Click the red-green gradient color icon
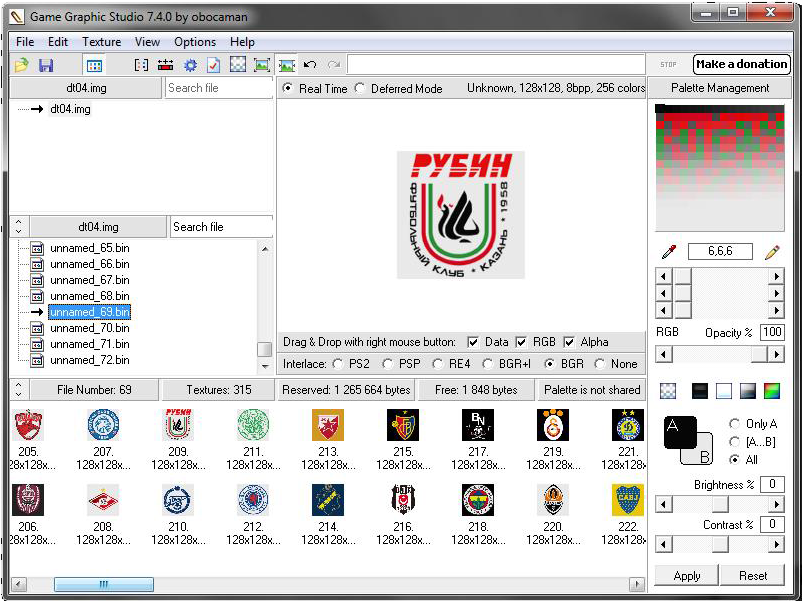The image size is (802, 601). tap(772, 391)
